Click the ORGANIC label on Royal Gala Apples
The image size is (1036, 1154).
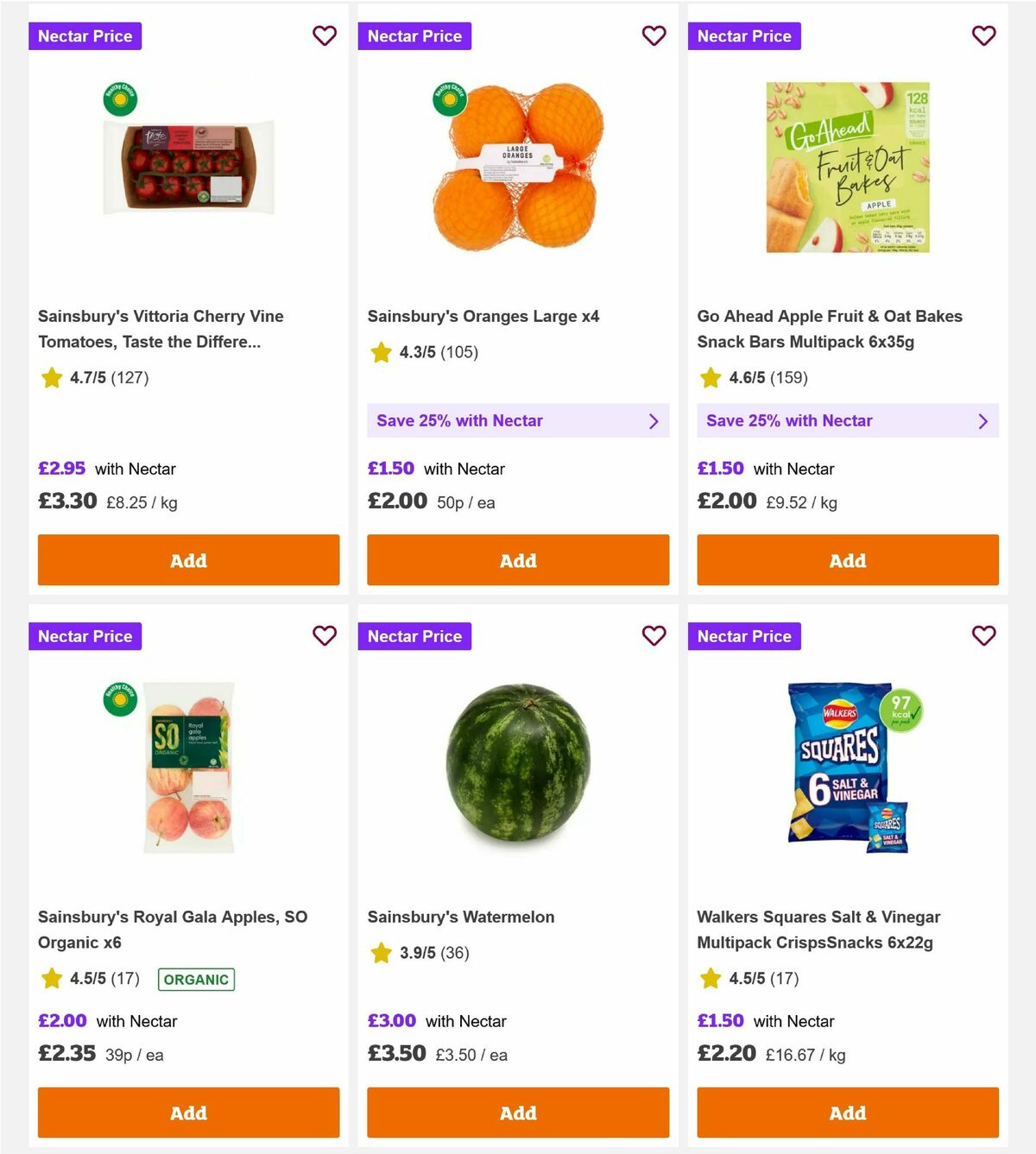tap(196, 979)
